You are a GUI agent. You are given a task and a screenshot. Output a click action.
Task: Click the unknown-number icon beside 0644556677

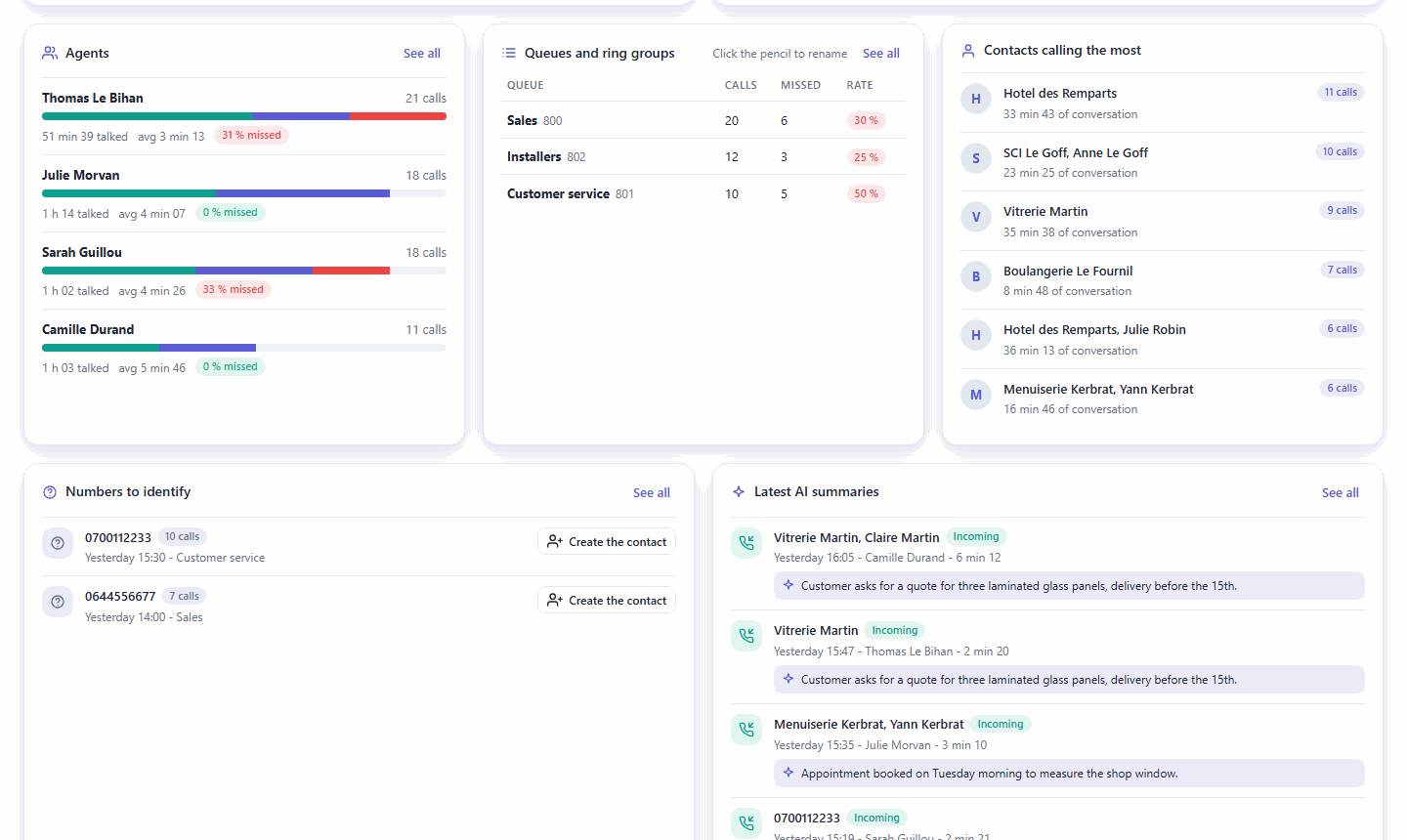pyautogui.click(x=58, y=602)
